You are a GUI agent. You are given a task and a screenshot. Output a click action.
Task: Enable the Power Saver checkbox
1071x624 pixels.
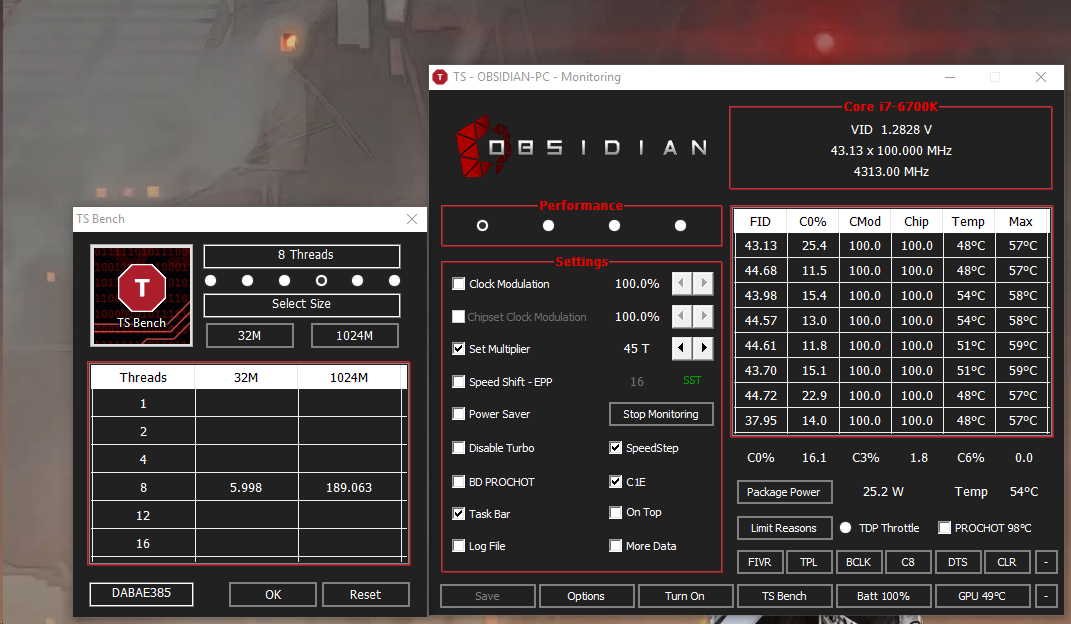tap(458, 414)
